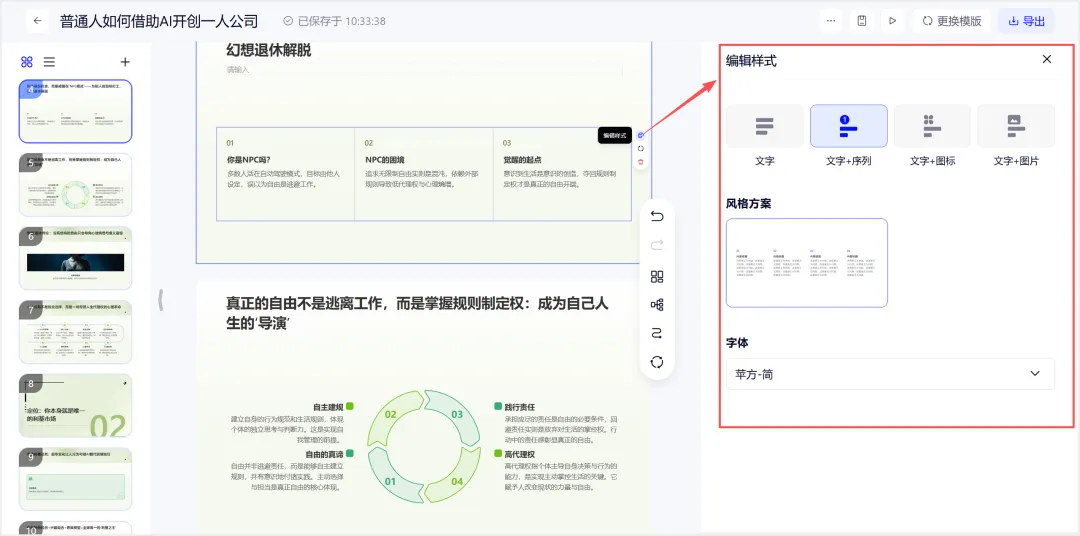Undo the last action
The height and width of the screenshot is (536, 1080).
(x=657, y=216)
